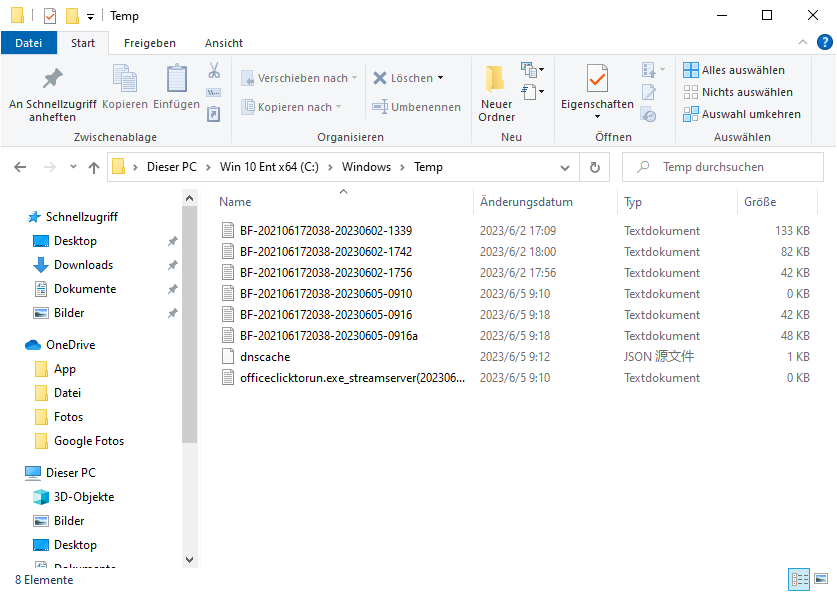Collapse the ribbon with chevron
837x592 pixels.
coord(803,42)
